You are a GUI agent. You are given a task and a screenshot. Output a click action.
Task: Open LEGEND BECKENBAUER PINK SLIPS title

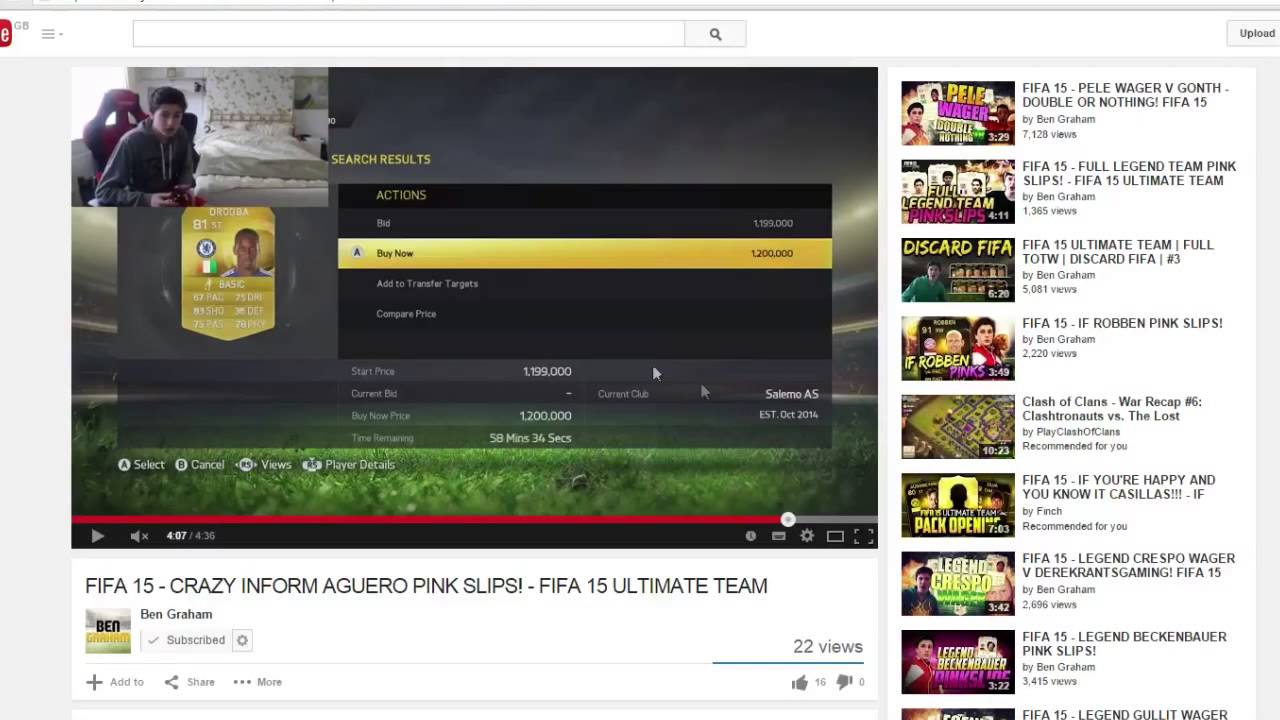coord(1124,643)
